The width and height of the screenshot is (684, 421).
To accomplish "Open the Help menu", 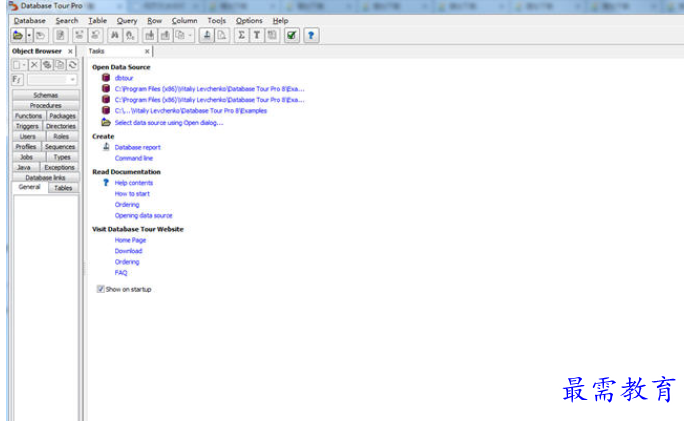I will (280, 21).
